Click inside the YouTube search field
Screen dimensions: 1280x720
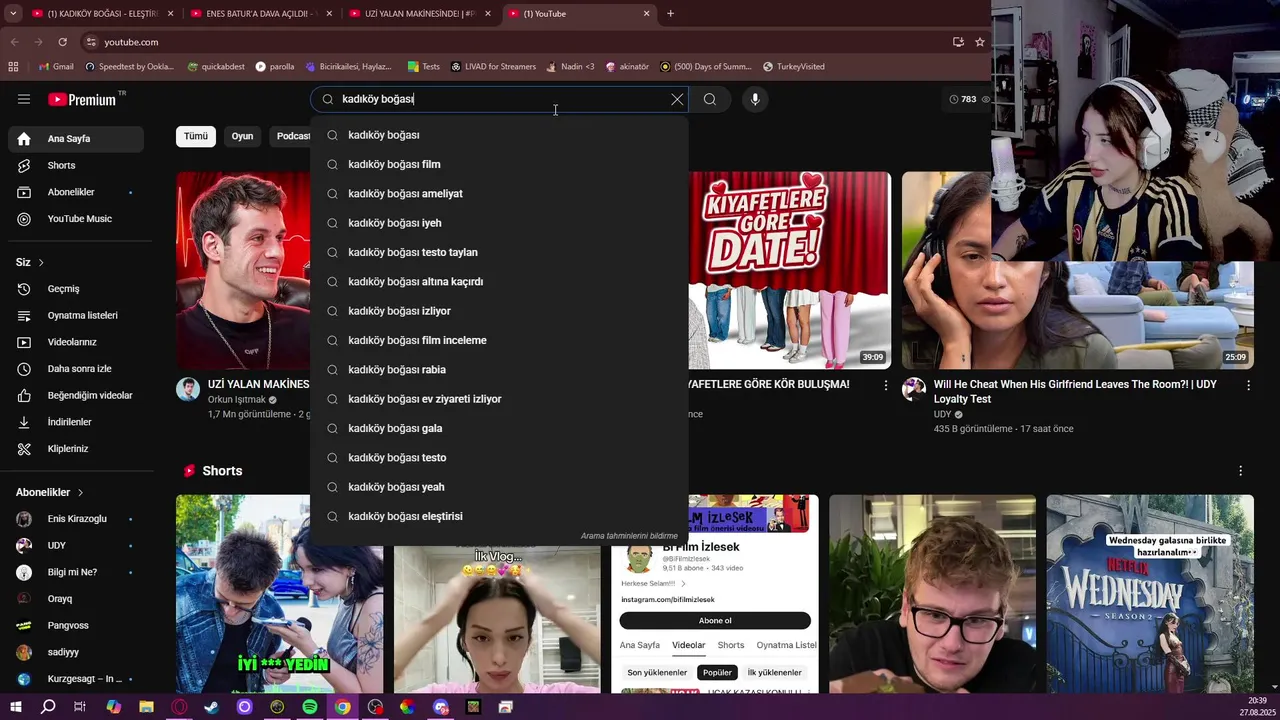point(500,99)
